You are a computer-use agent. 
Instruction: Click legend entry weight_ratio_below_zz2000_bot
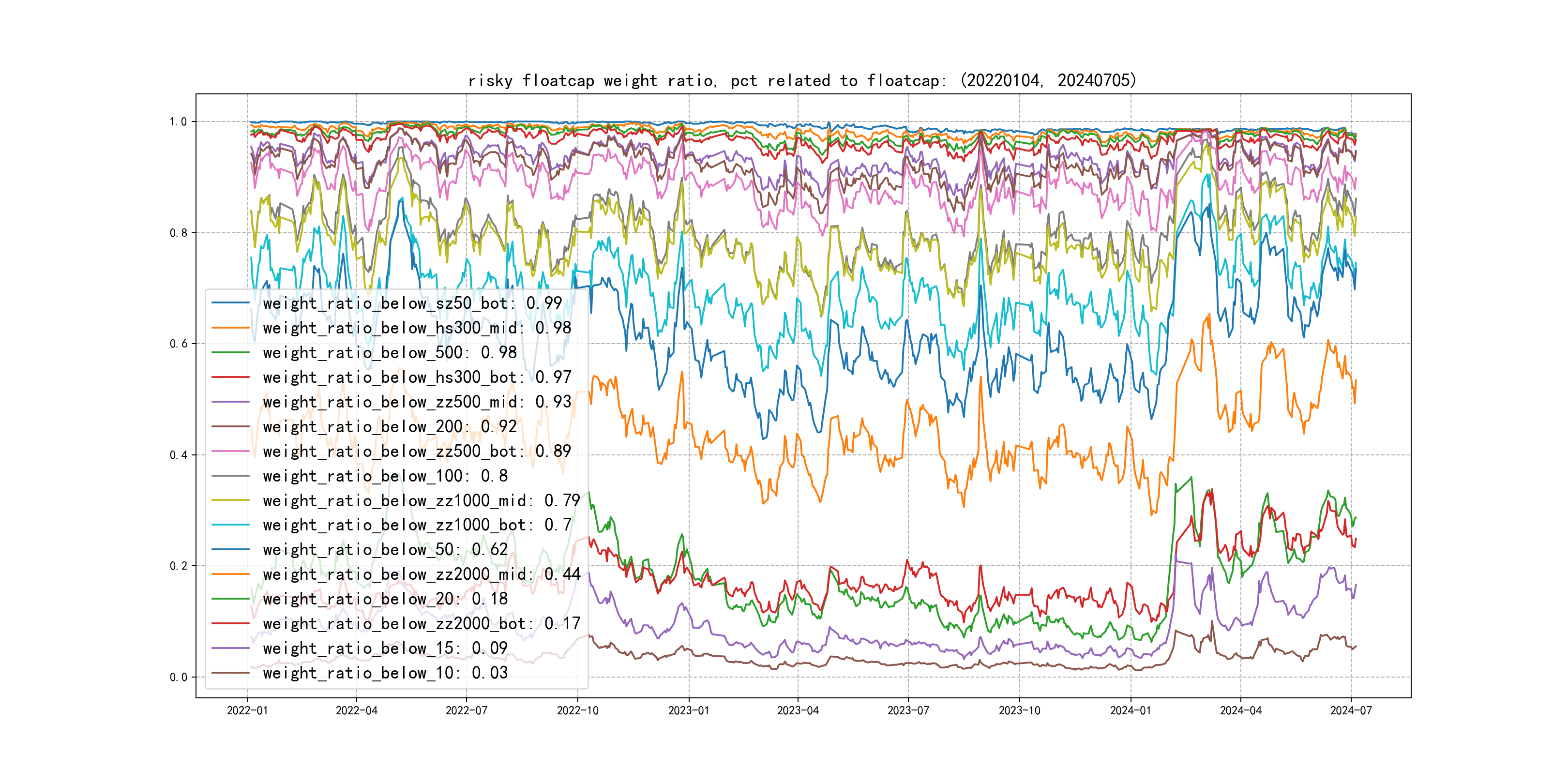(x=421, y=624)
